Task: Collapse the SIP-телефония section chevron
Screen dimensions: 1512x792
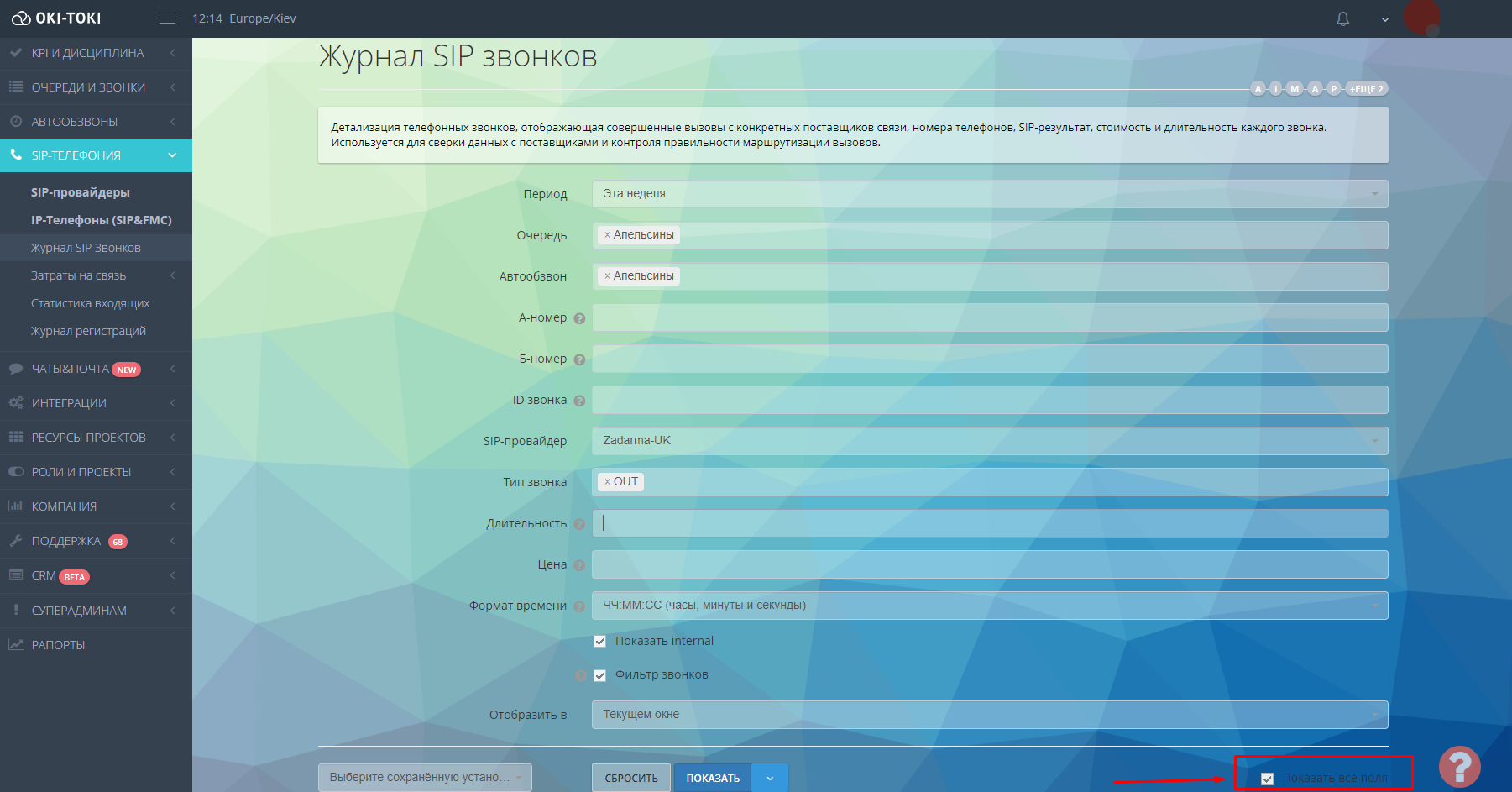Action: 172,155
